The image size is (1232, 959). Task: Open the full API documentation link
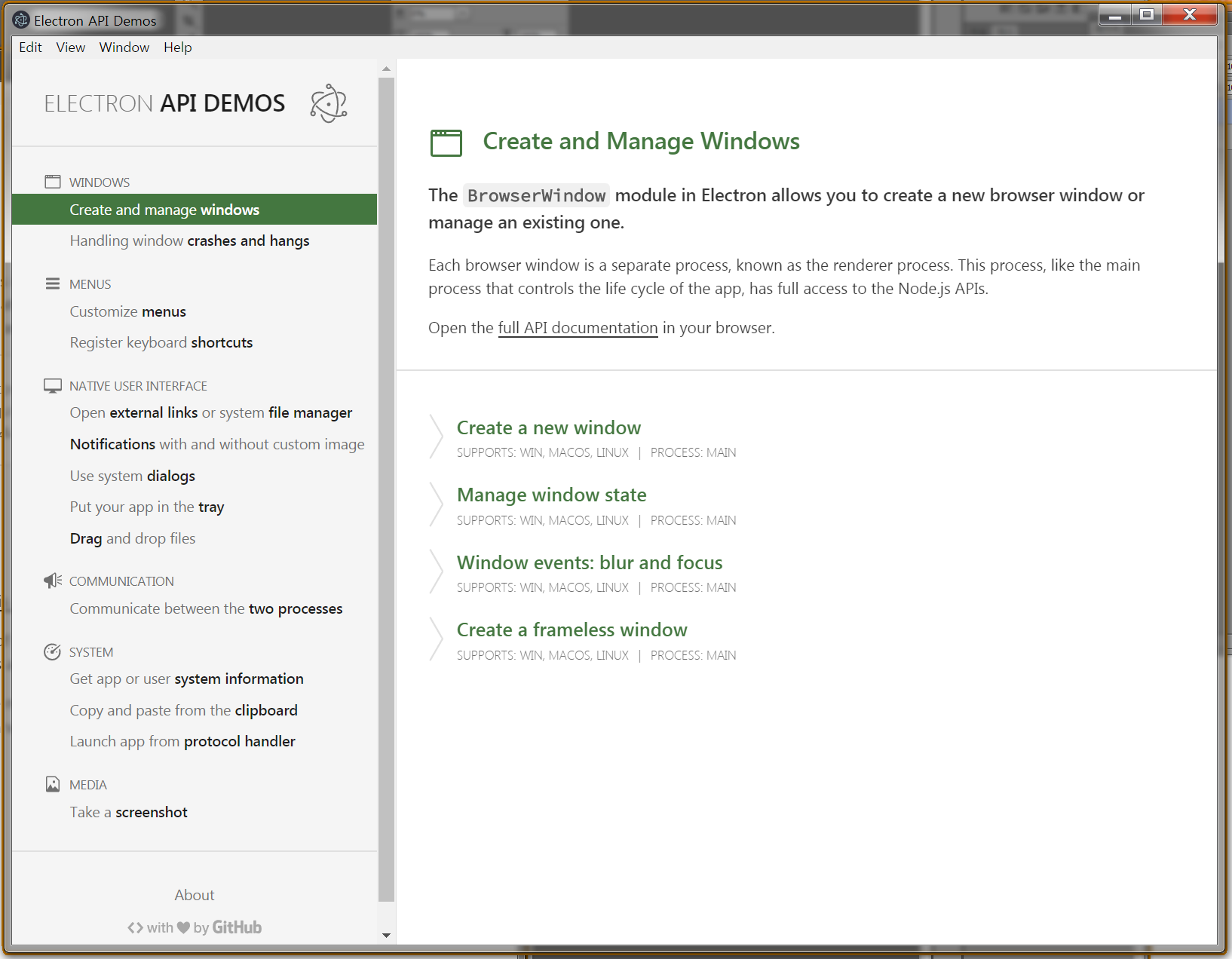point(578,328)
